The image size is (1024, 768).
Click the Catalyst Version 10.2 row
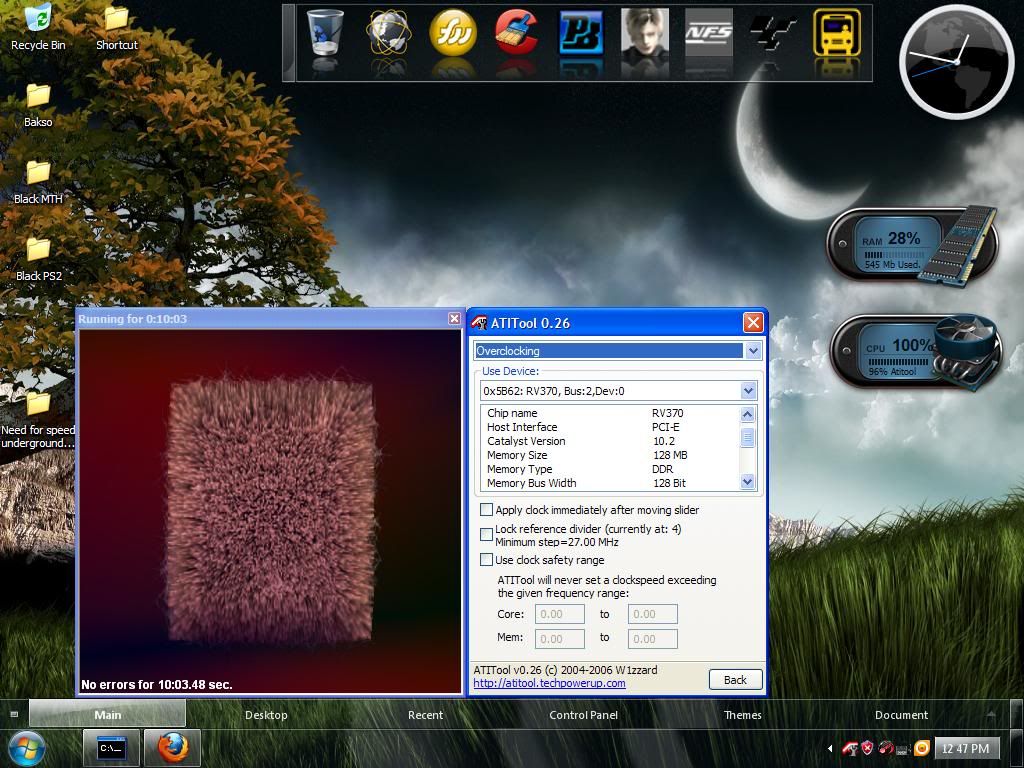[x=611, y=441]
